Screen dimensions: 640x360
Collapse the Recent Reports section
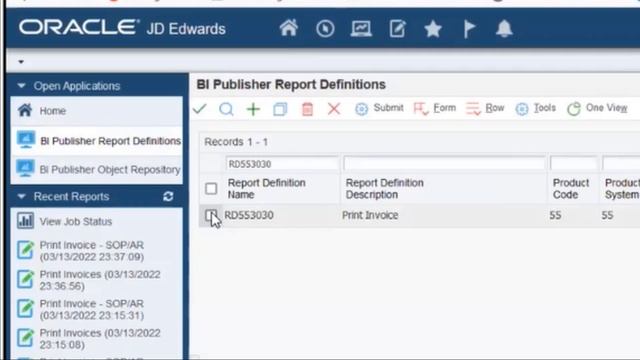(21, 197)
